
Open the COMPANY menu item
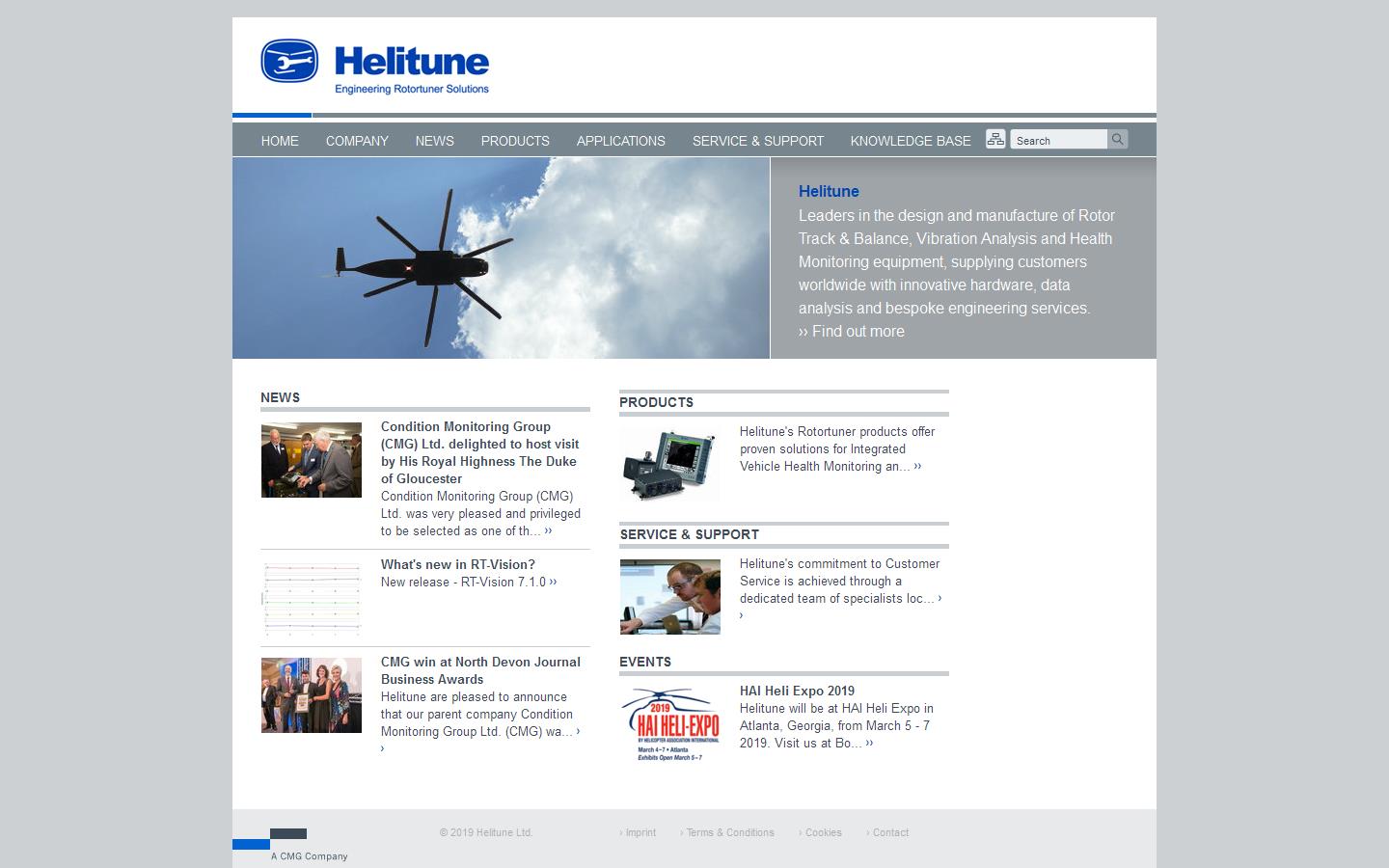pos(357,141)
